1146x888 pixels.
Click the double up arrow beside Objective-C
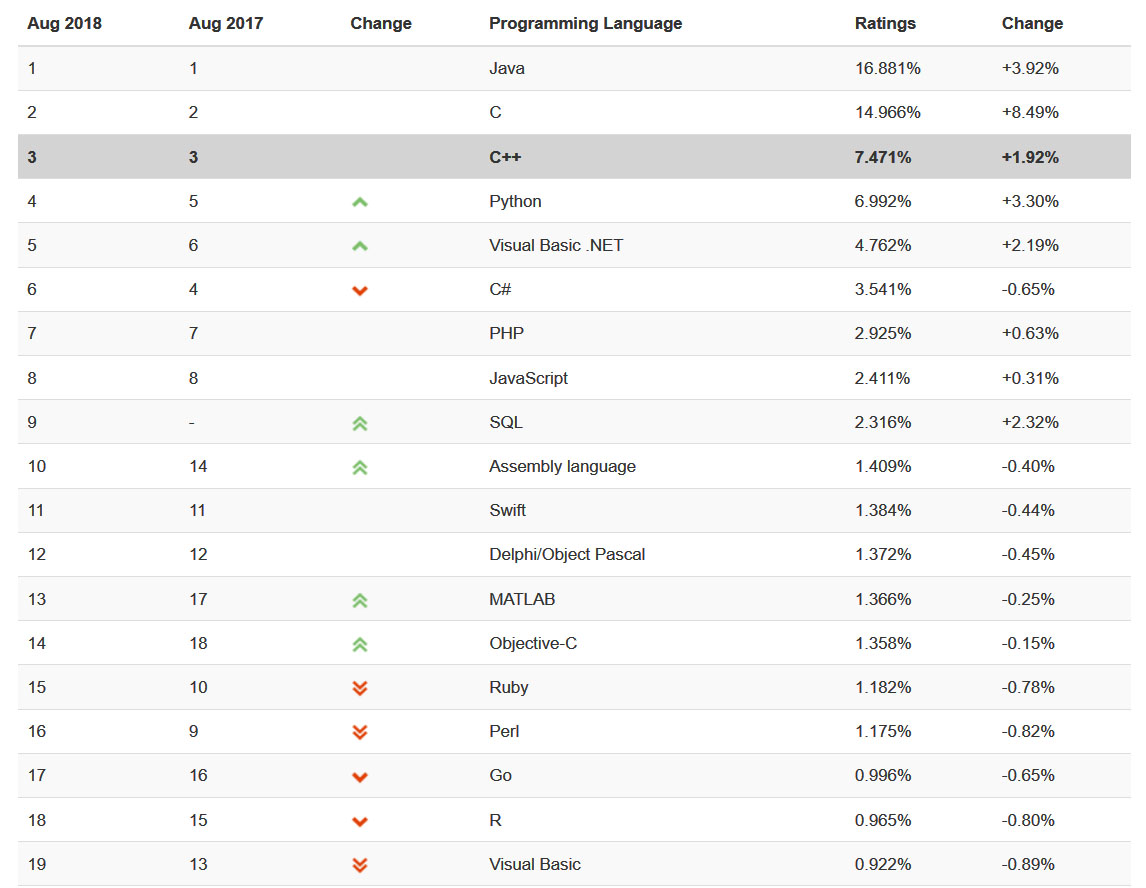[360, 644]
